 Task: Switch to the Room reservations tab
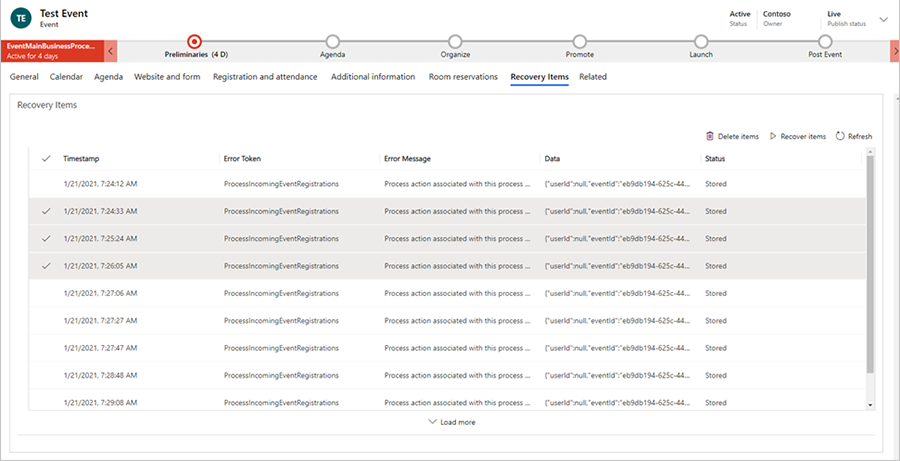click(462, 77)
